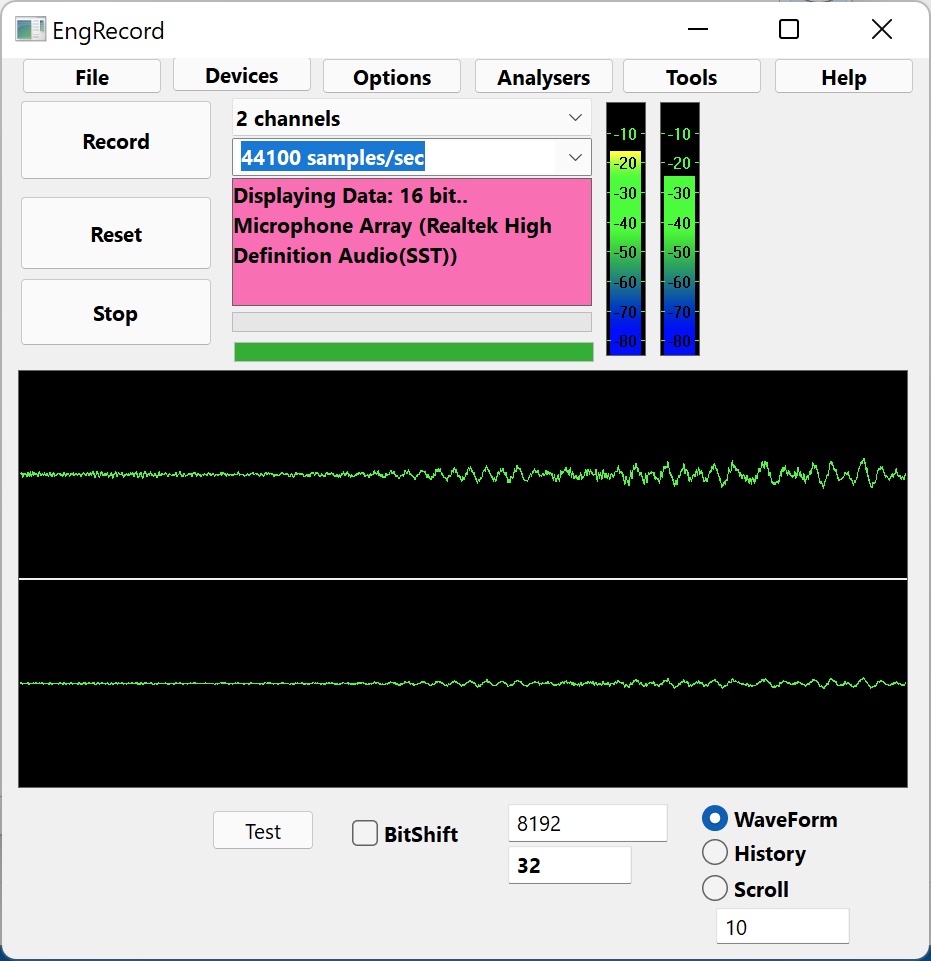Open the Help menu
The height and width of the screenshot is (961, 931).
coord(843,77)
